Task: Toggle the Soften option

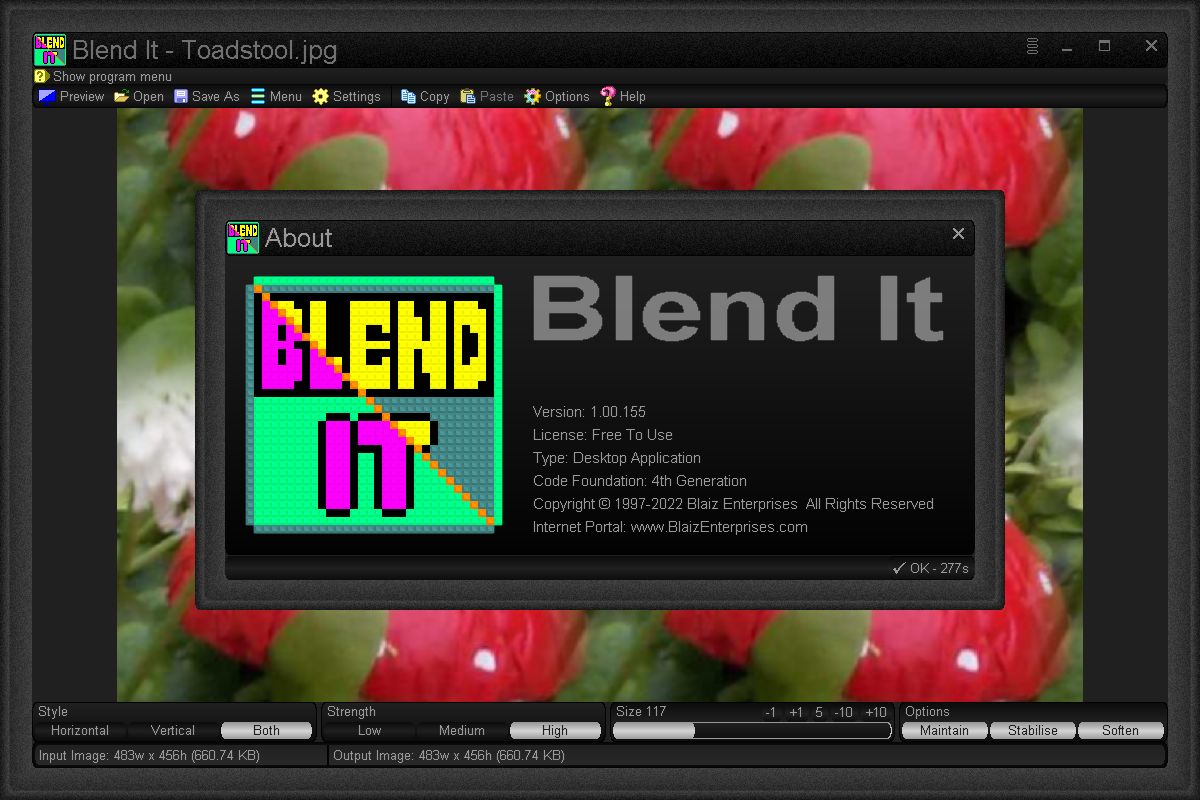Action: point(1120,730)
